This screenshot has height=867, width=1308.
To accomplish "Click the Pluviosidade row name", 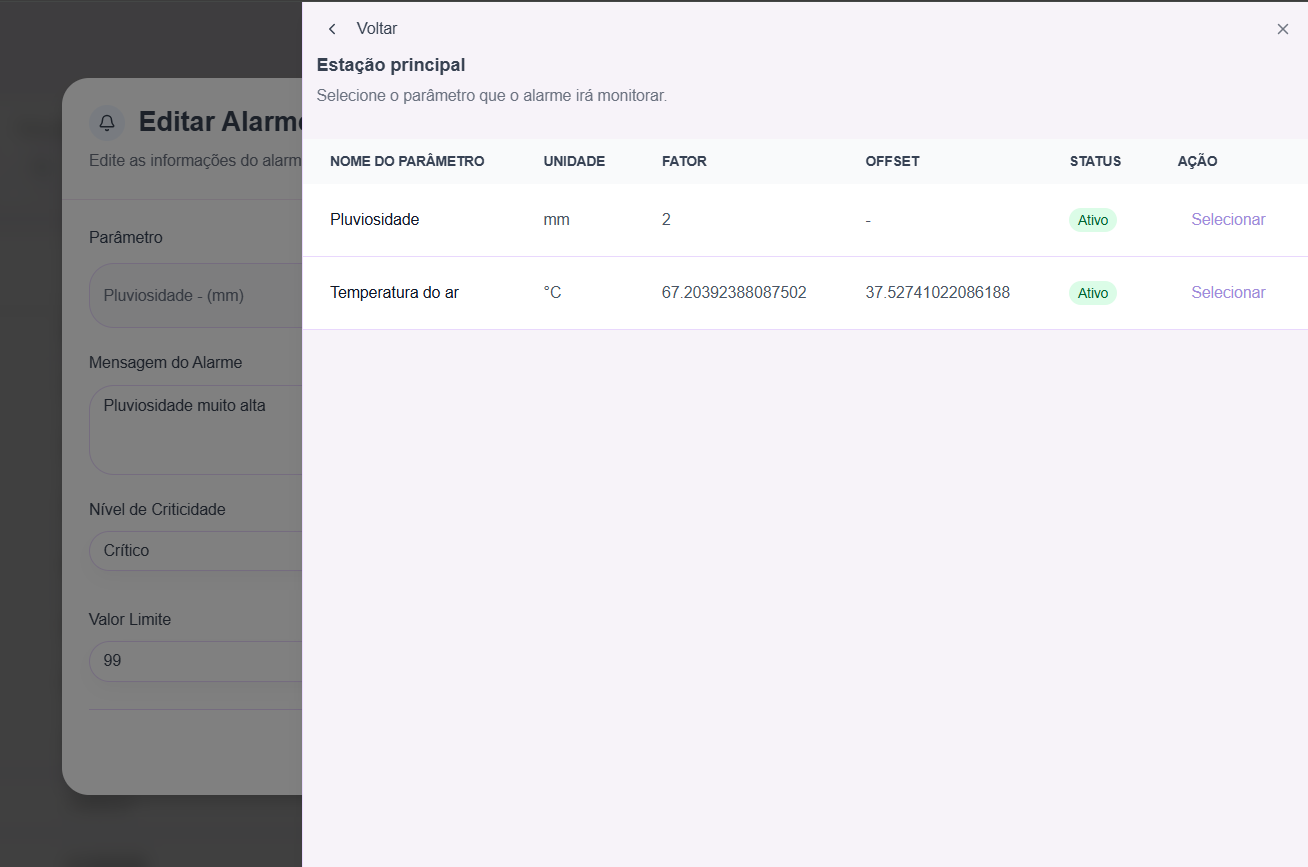I will [x=374, y=220].
